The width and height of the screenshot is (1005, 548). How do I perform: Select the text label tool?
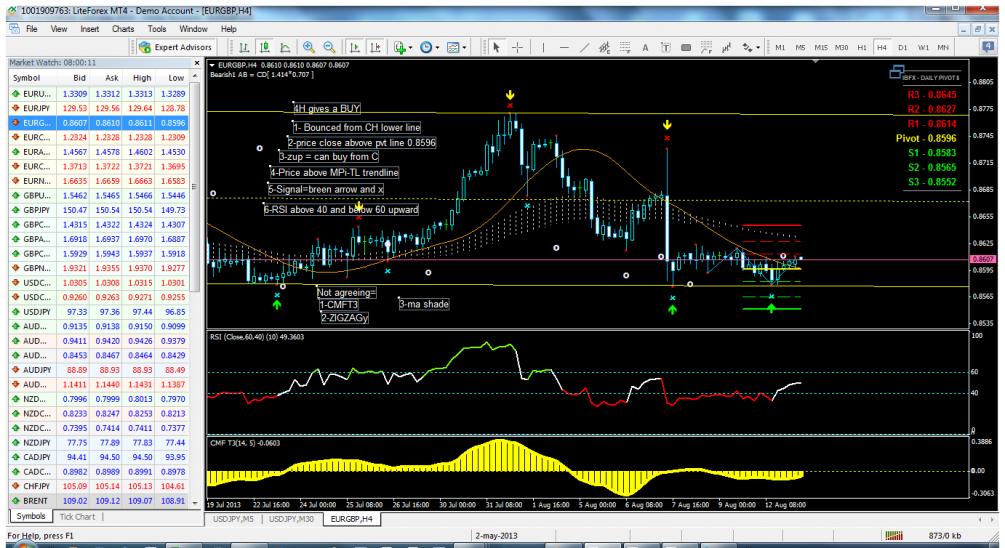point(646,47)
